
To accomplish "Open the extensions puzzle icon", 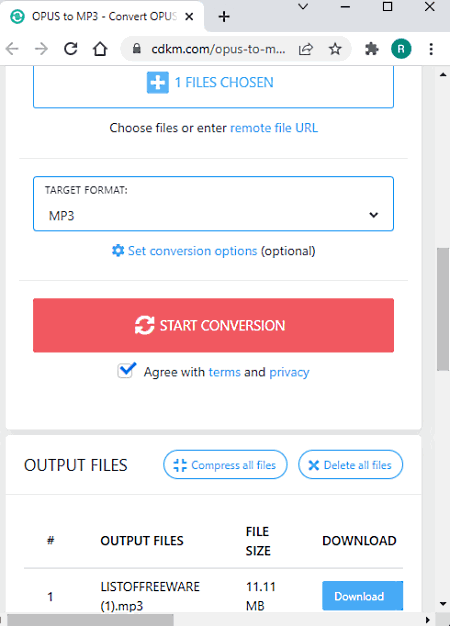I will click(372, 49).
